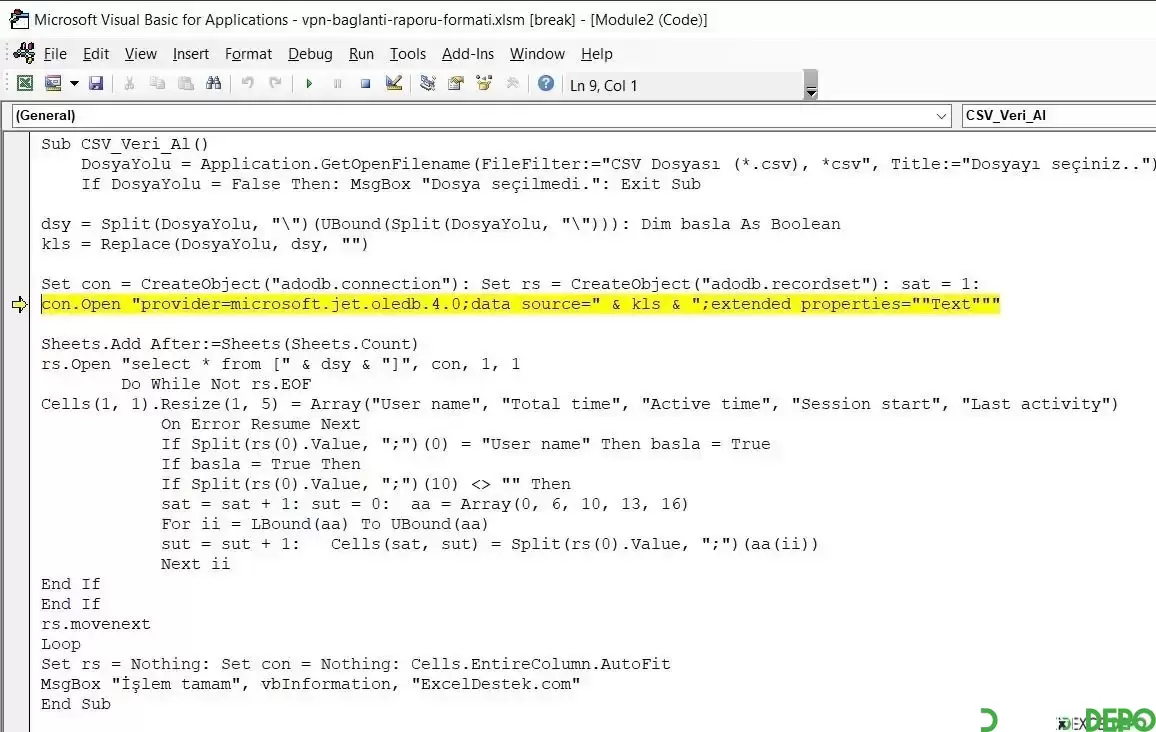Open the File menu
This screenshot has height=732, width=1156.
(x=55, y=54)
